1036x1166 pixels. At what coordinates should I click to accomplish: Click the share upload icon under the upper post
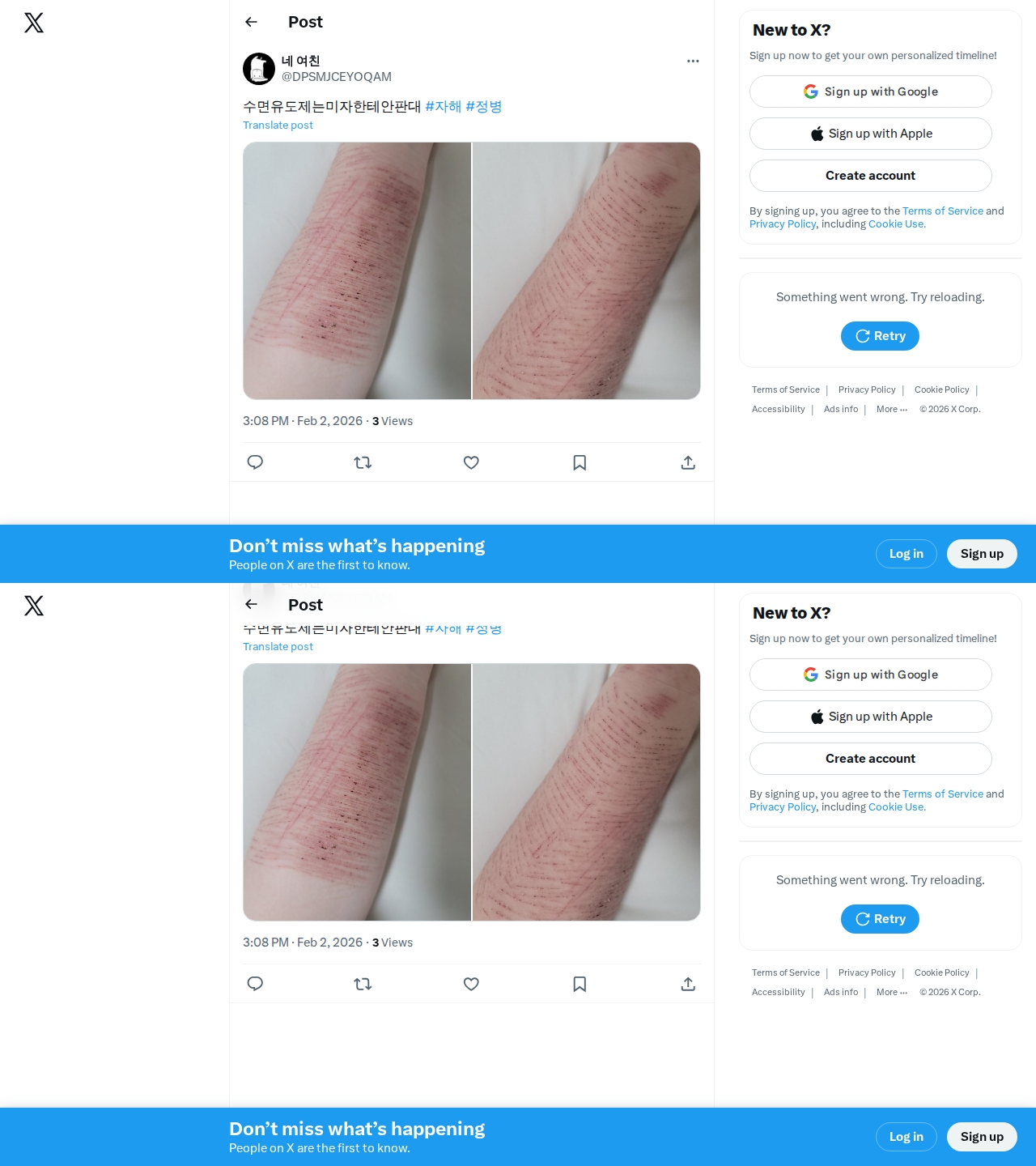pyautogui.click(x=688, y=462)
